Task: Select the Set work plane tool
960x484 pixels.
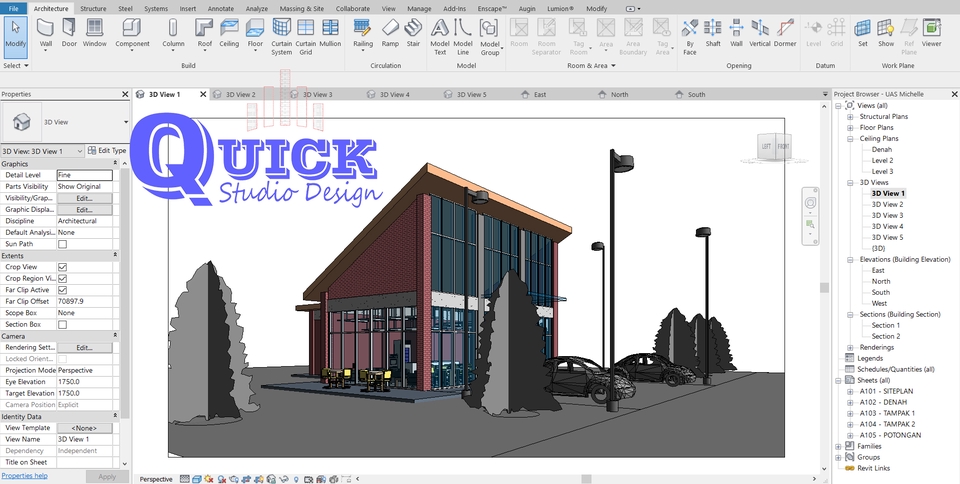Action: pos(863,34)
